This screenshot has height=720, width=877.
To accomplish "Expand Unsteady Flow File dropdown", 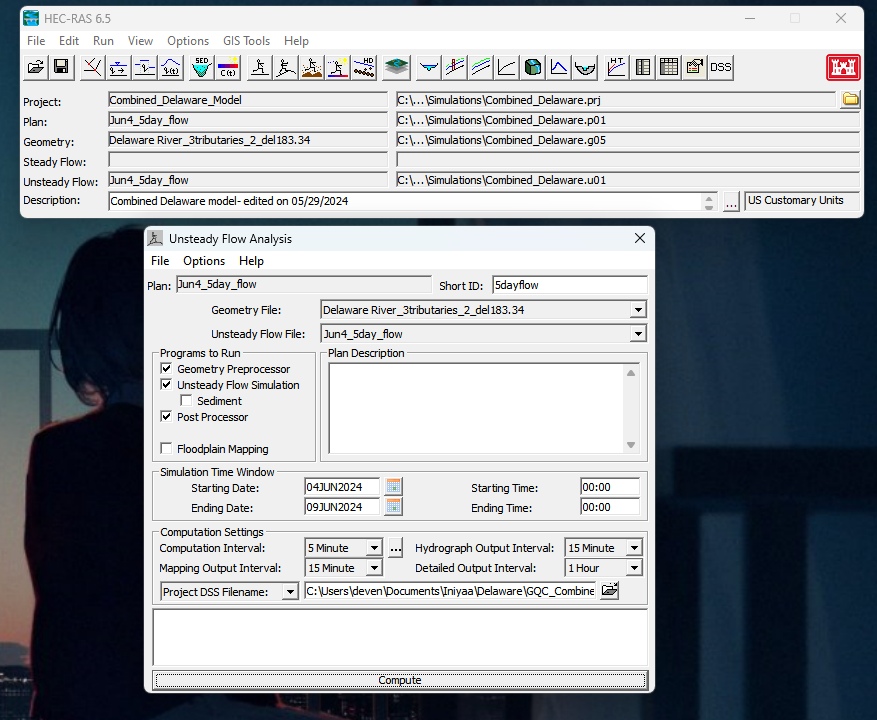I will pyautogui.click(x=638, y=334).
